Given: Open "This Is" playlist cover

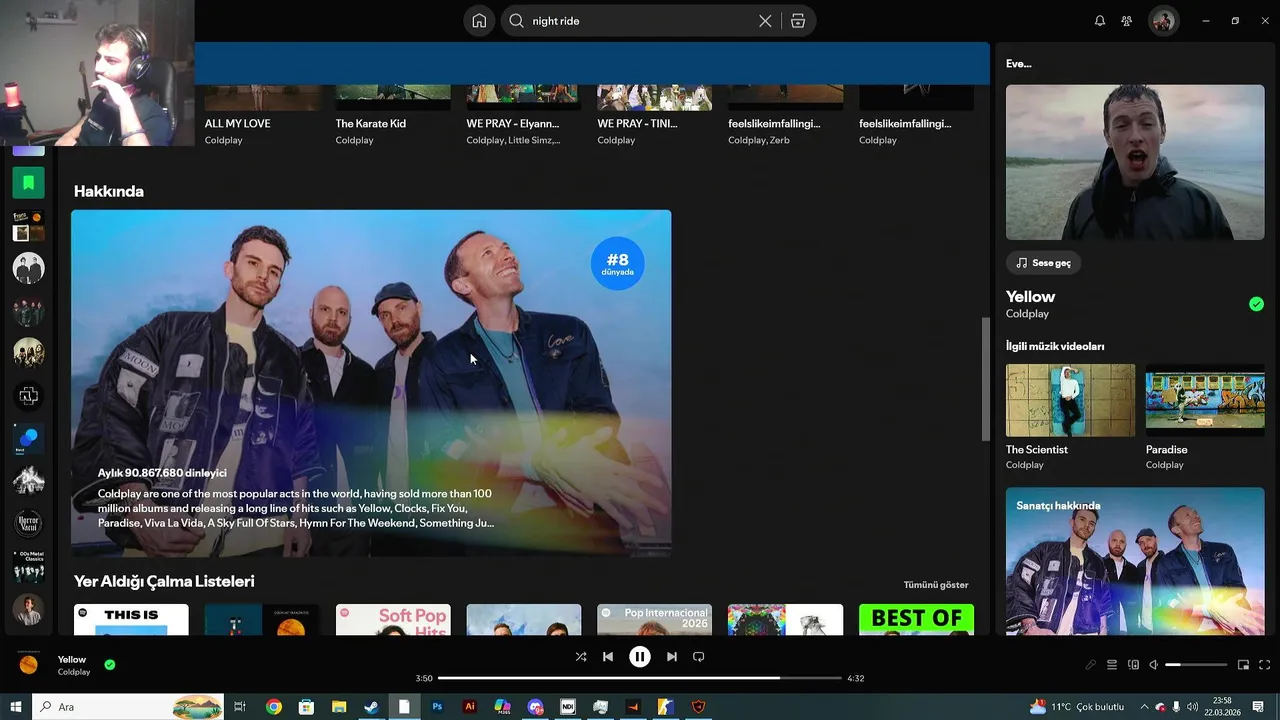Looking at the screenshot, I should tap(131, 619).
